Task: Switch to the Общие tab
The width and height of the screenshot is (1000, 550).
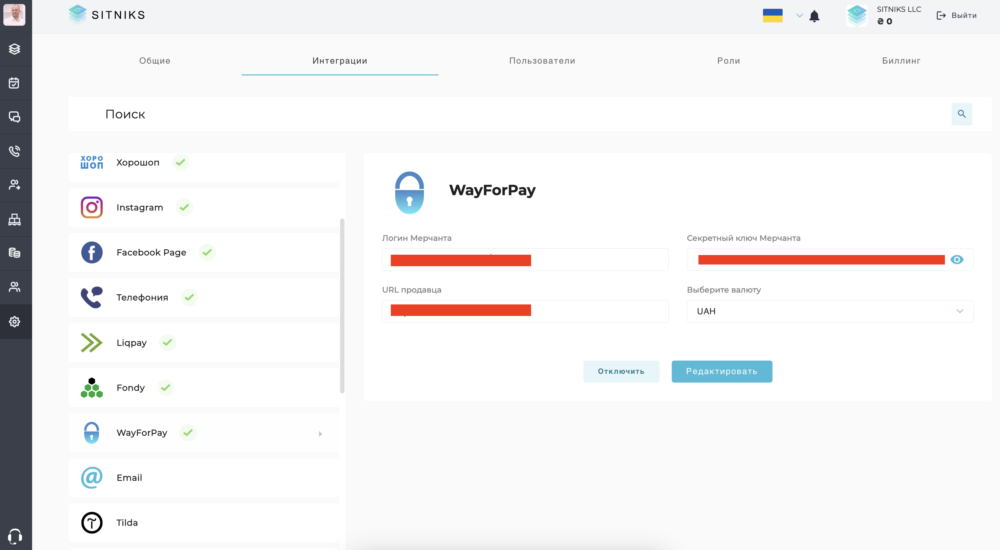Action: pos(154,61)
